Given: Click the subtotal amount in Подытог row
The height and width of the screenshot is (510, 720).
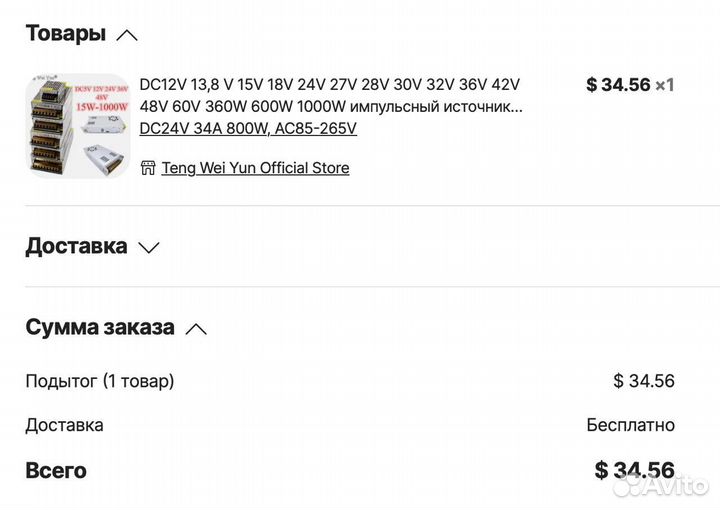Looking at the screenshot, I should coord(644,381).
